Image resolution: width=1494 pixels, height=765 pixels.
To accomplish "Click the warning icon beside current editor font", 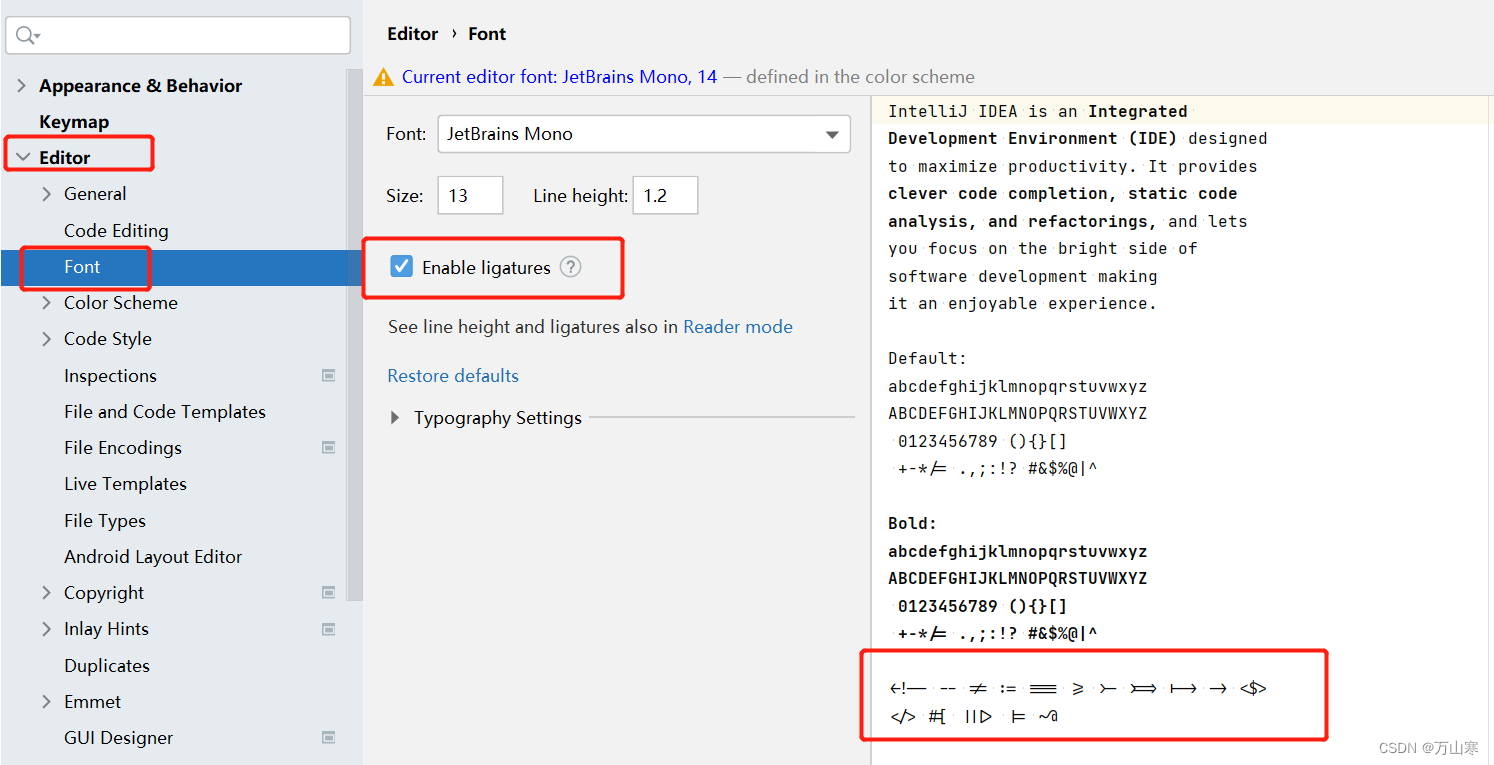I will click(383, 77).
